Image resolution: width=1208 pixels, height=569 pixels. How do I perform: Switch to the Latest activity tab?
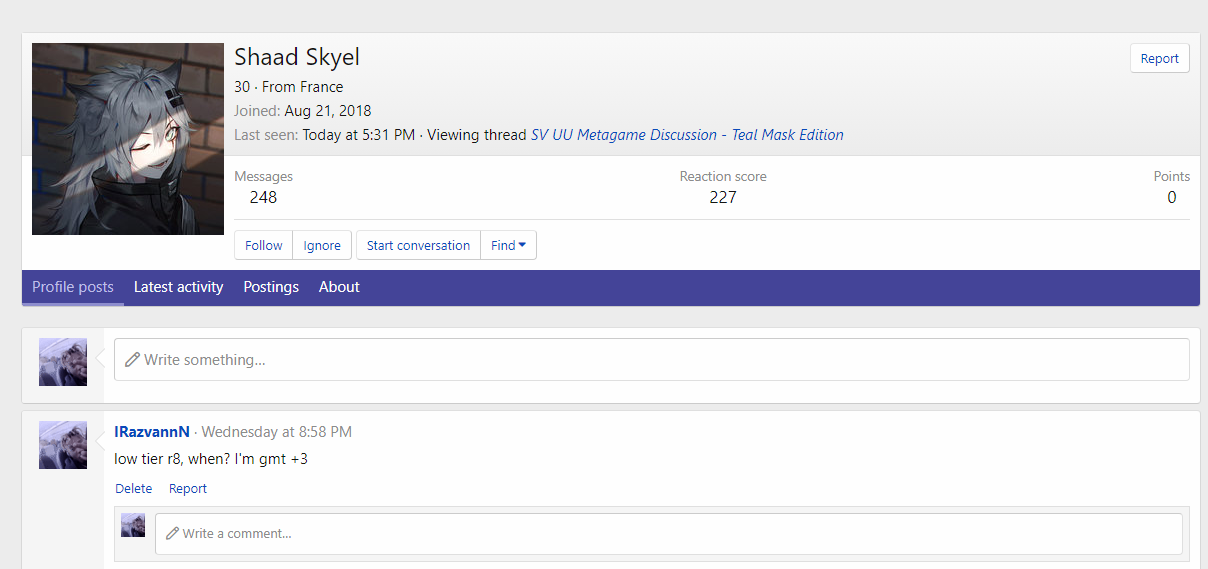(178, 287)
